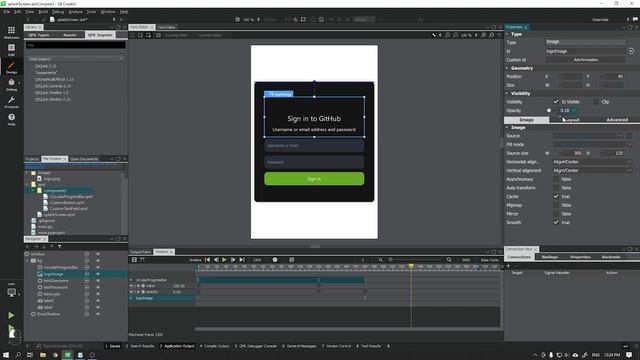Switch to the Assets tab
This screenshot has height=360, width=640.
pyautogui.click(x=69, y=35)
